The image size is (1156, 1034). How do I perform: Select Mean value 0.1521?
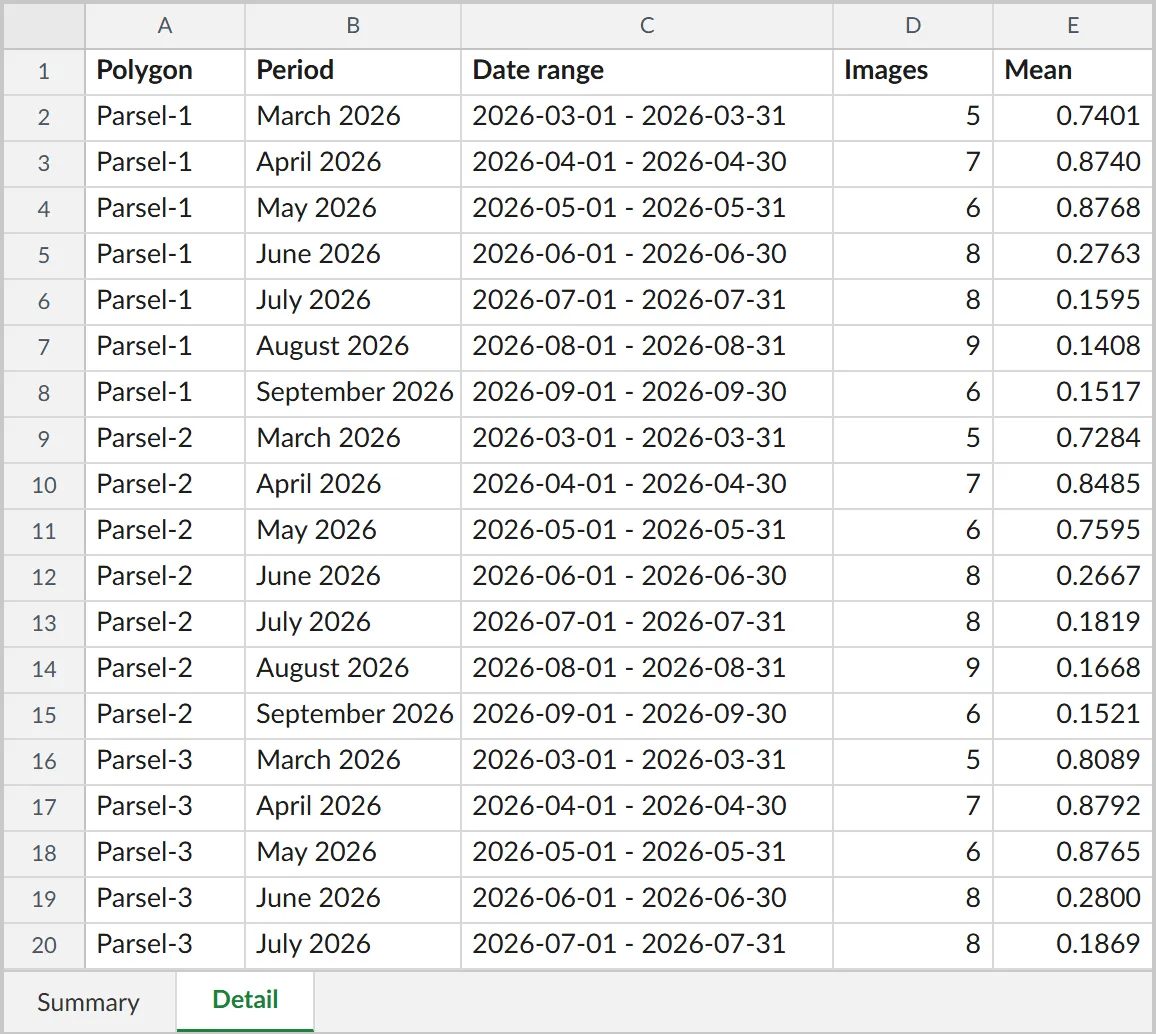tap(1073, 715)
